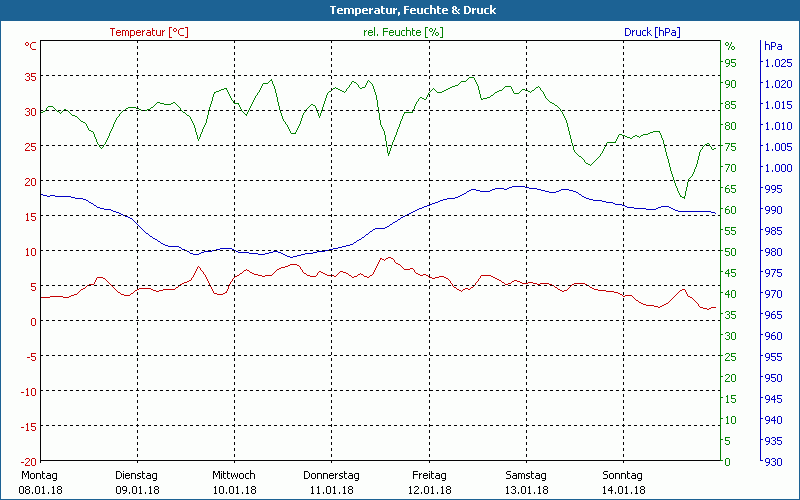Image resolution: width=800 pixels, height=500 pixels.
Task: Click the "Sonntag" day label
Action: point(622,476)
